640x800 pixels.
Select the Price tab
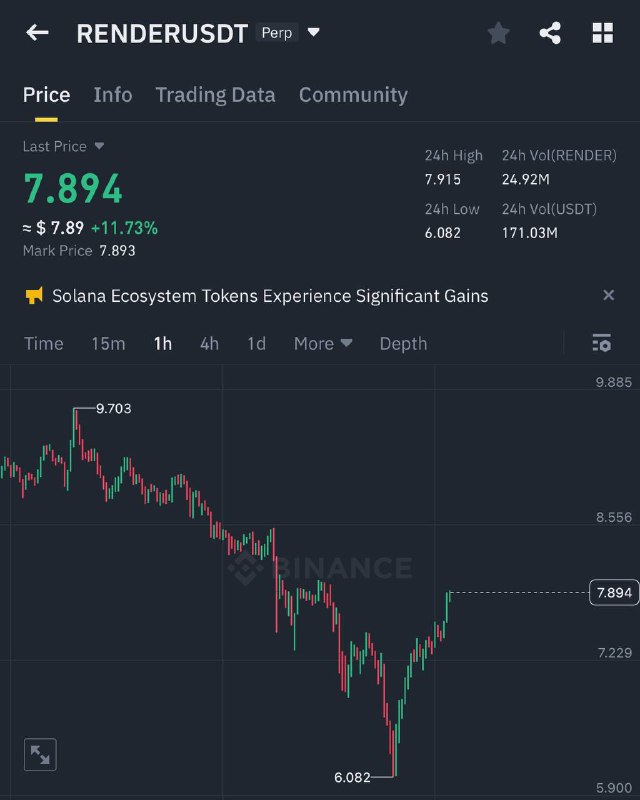(x=46, y=95)
